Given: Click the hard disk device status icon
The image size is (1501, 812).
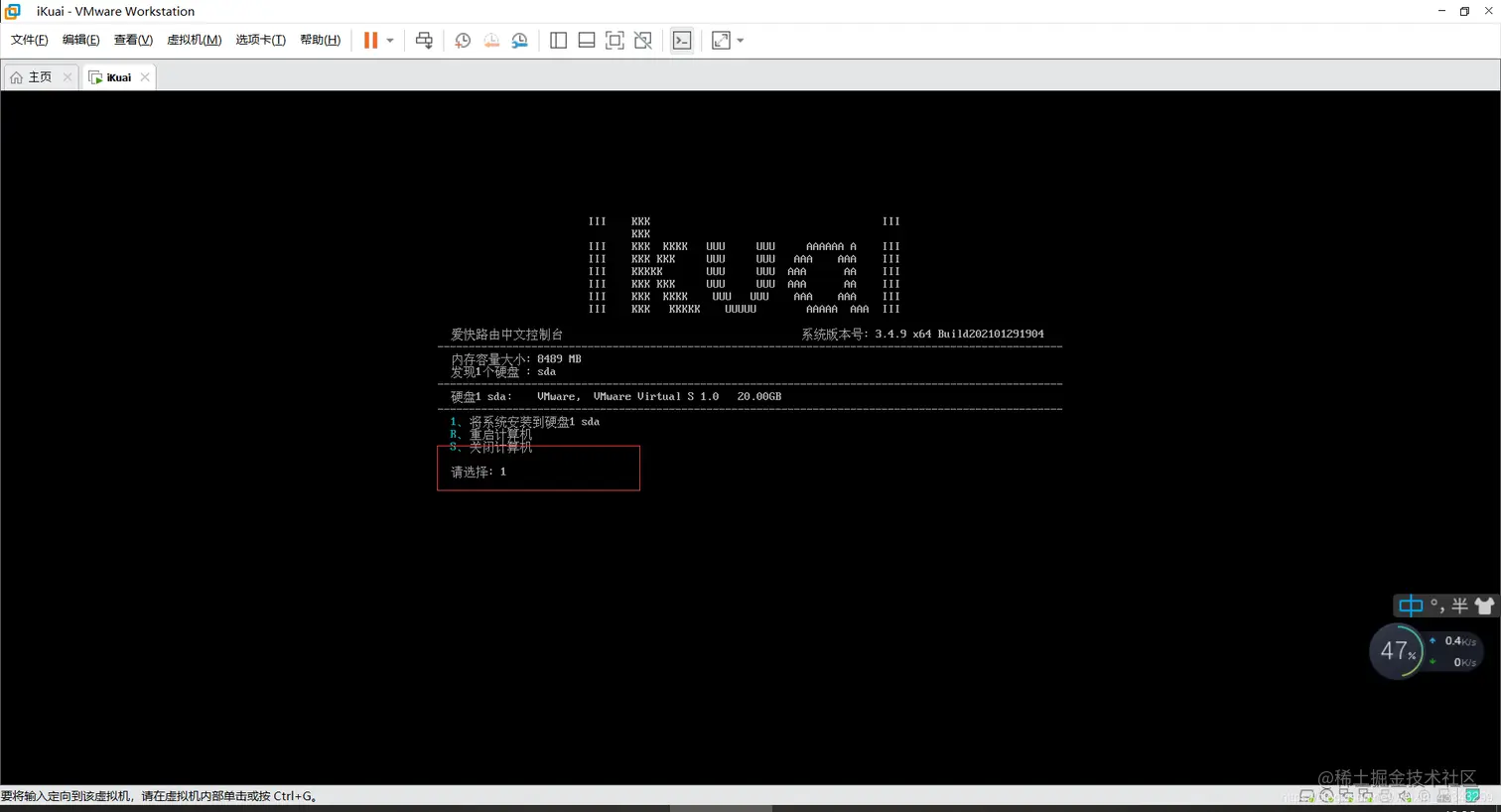Looking at the screenshot, I should [x=1306, y=796].
